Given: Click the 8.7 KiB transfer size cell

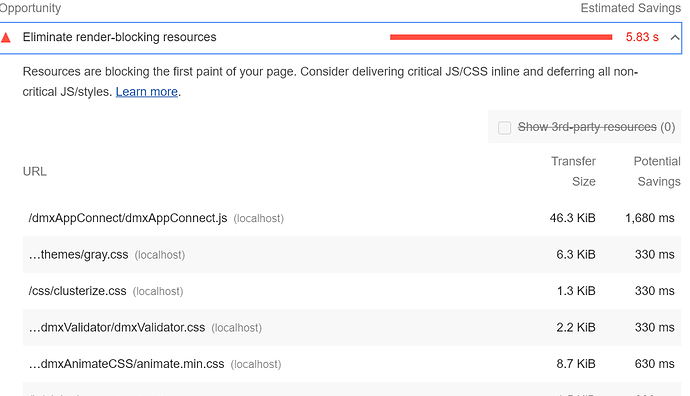Looking at the screenshot, I should pos(576,364).
